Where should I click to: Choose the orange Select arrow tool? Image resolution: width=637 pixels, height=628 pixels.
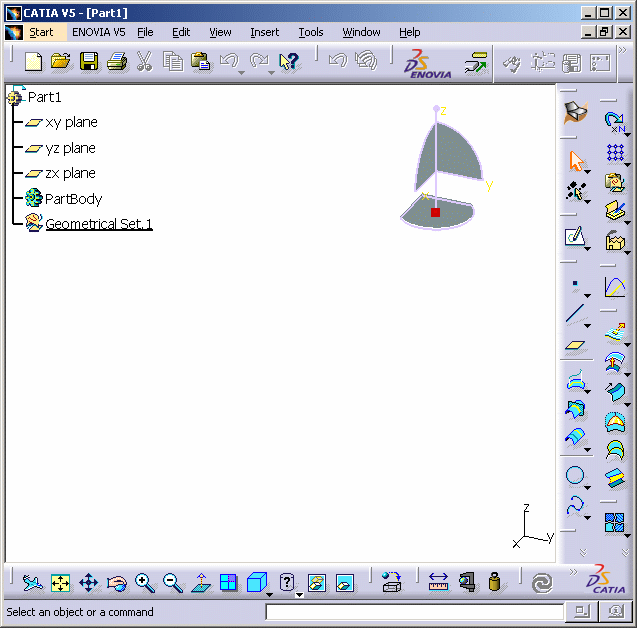point(575,161)
